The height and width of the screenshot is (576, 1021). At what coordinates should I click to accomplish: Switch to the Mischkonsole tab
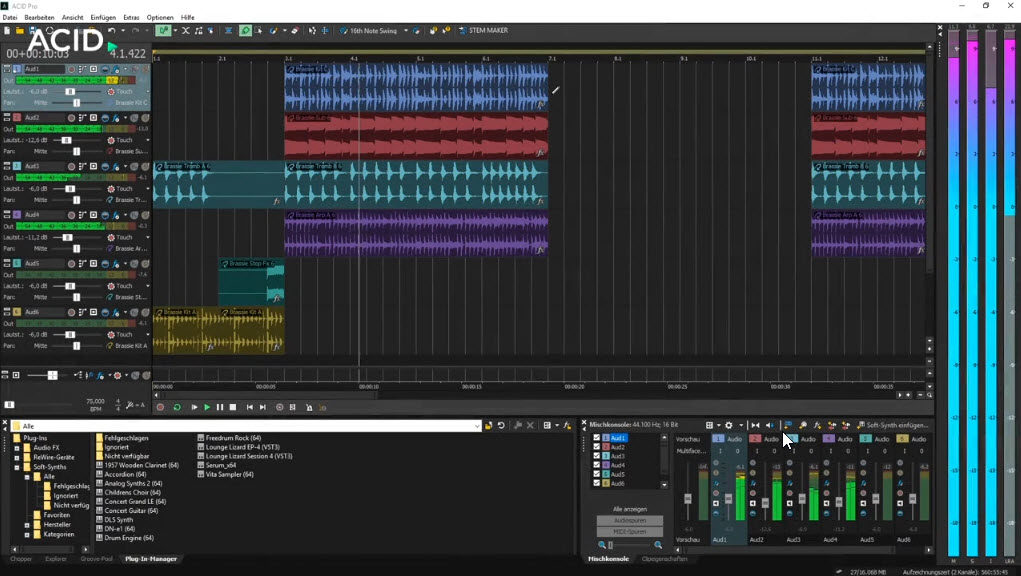point(608,559)
